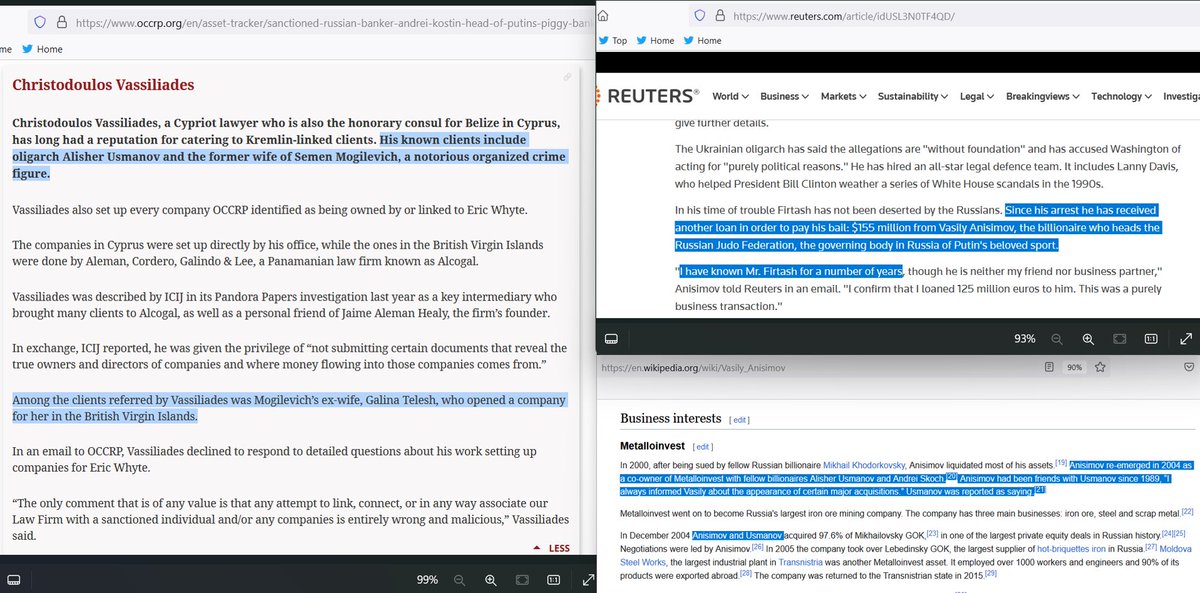Viewport: 1200px width, 593px height.
Task: Toggle the fit-to-width view icon on the toolbar
Action: 522,578
